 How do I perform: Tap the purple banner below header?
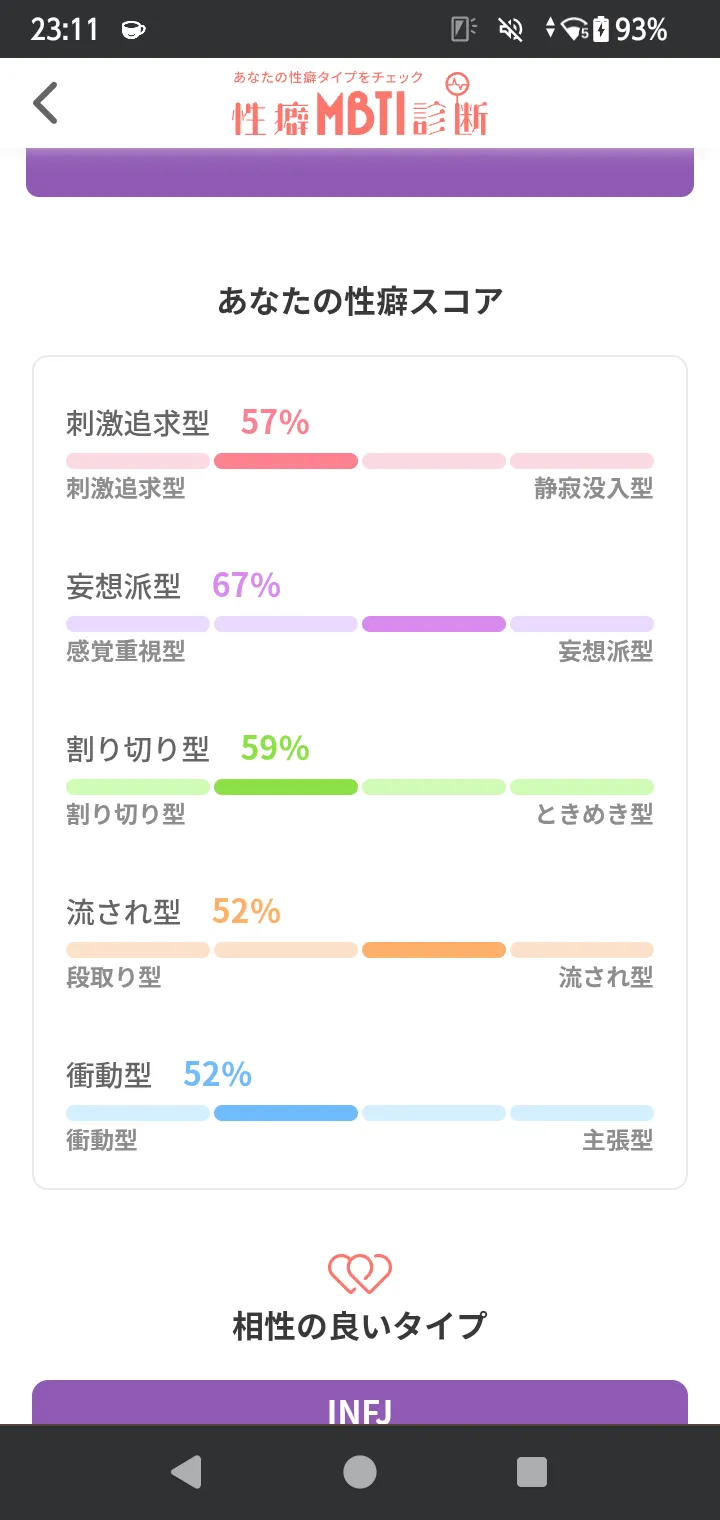point(360,173)
